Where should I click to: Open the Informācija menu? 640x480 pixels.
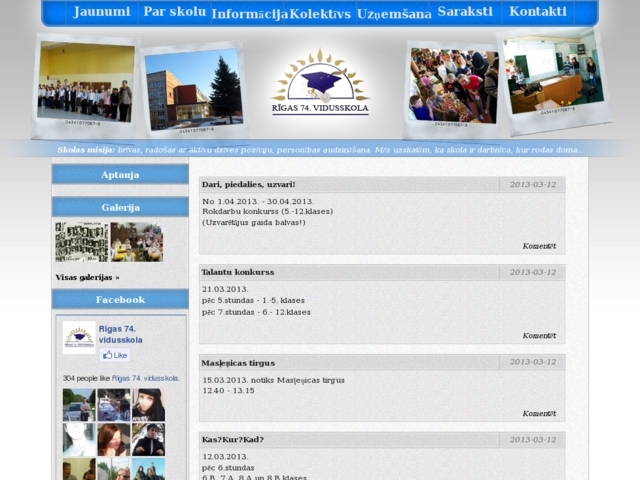coord(249,14)
